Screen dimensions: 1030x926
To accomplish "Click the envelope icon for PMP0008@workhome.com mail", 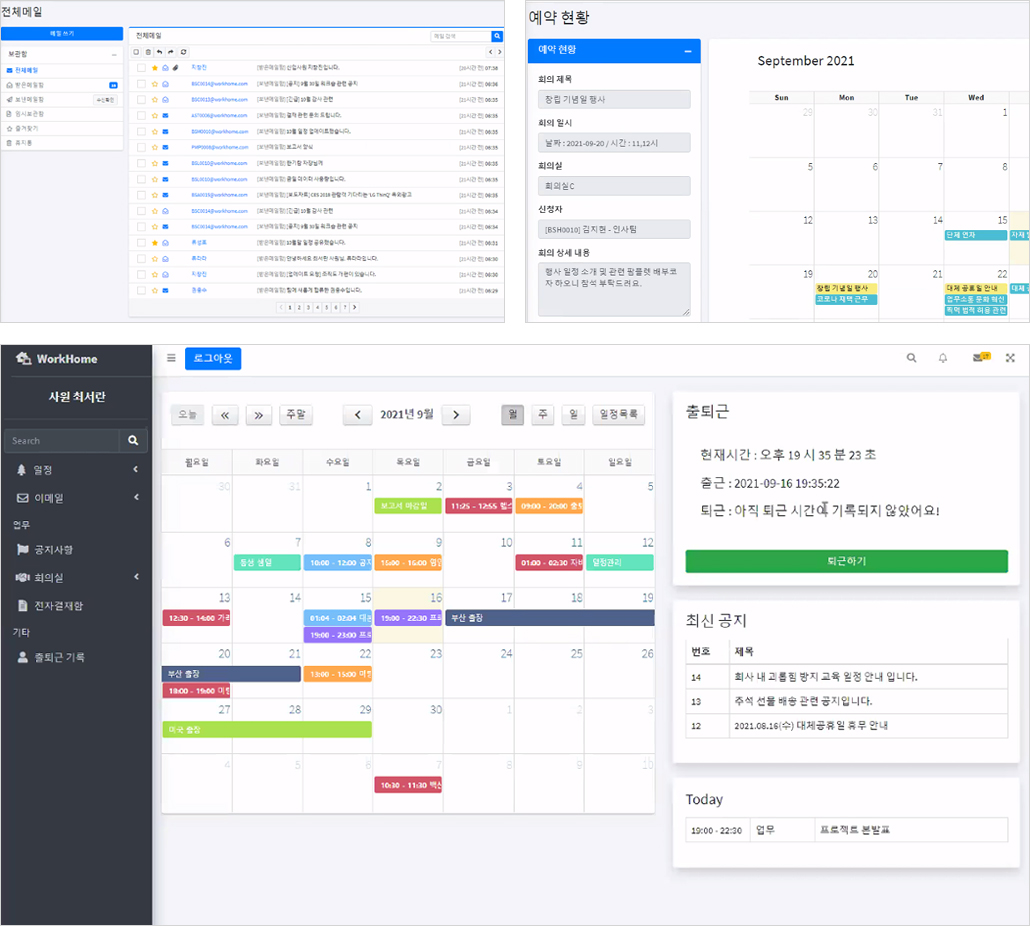I will click(x=166, y=147).
